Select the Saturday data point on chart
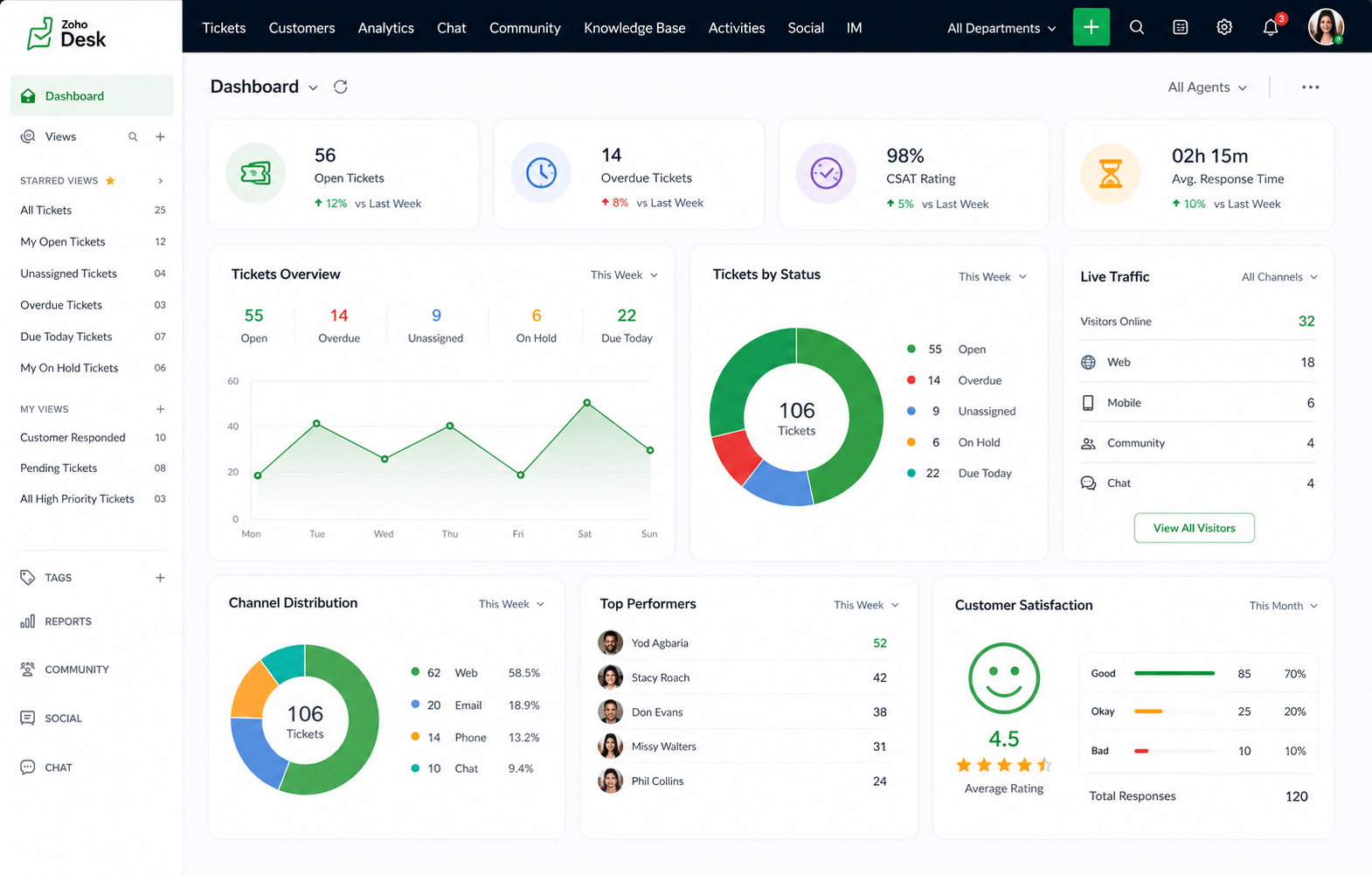 (587, 403)
